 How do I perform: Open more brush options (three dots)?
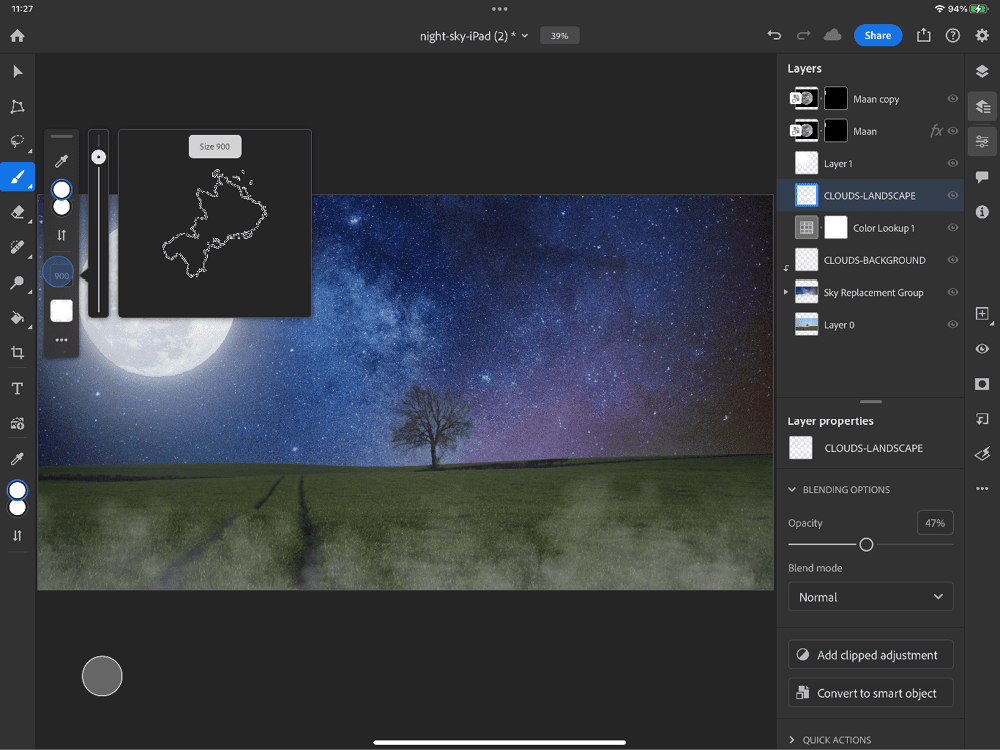[x=61, y=340]
